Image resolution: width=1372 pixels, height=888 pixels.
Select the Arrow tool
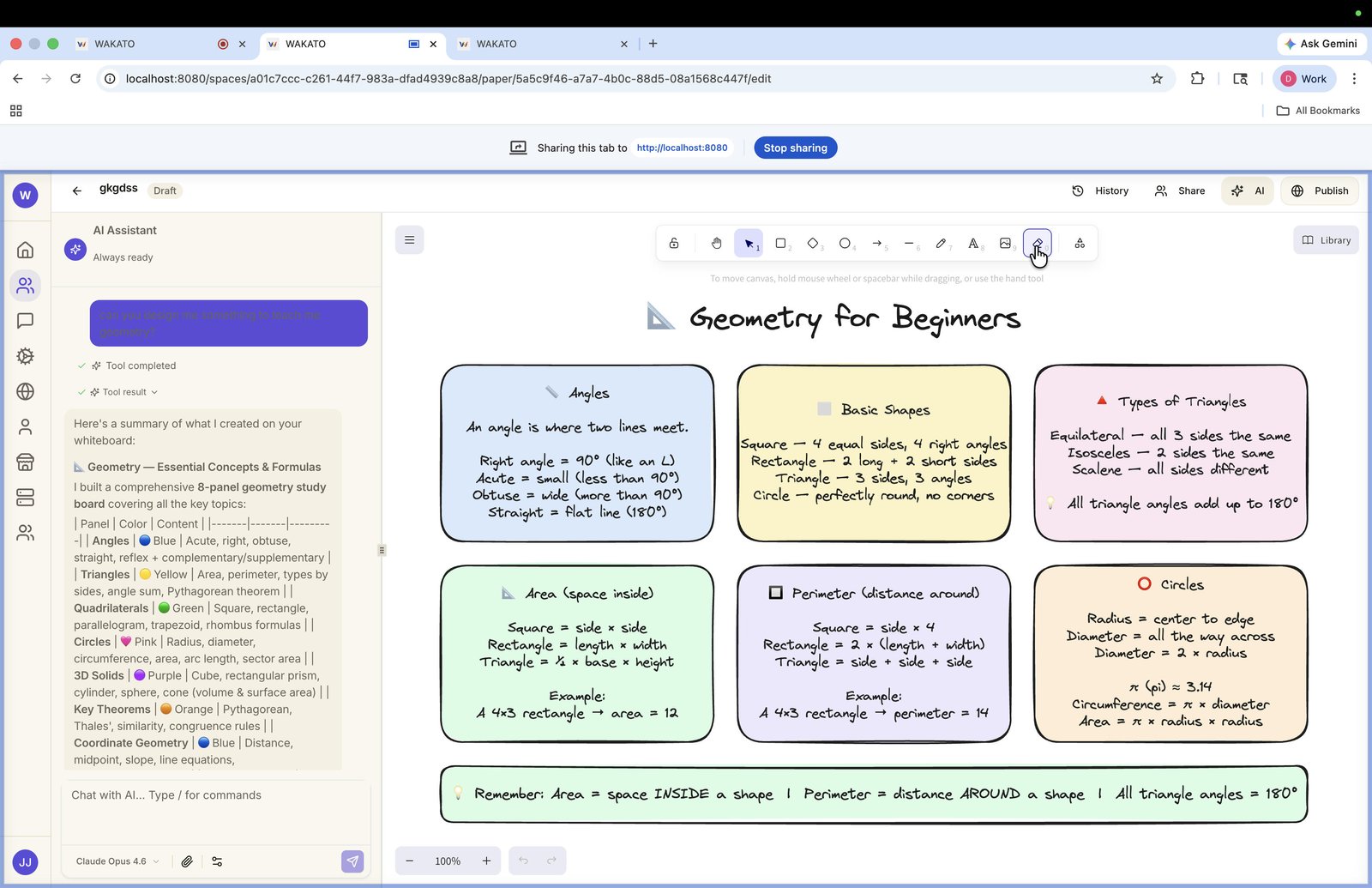click(x=877, y=244)
